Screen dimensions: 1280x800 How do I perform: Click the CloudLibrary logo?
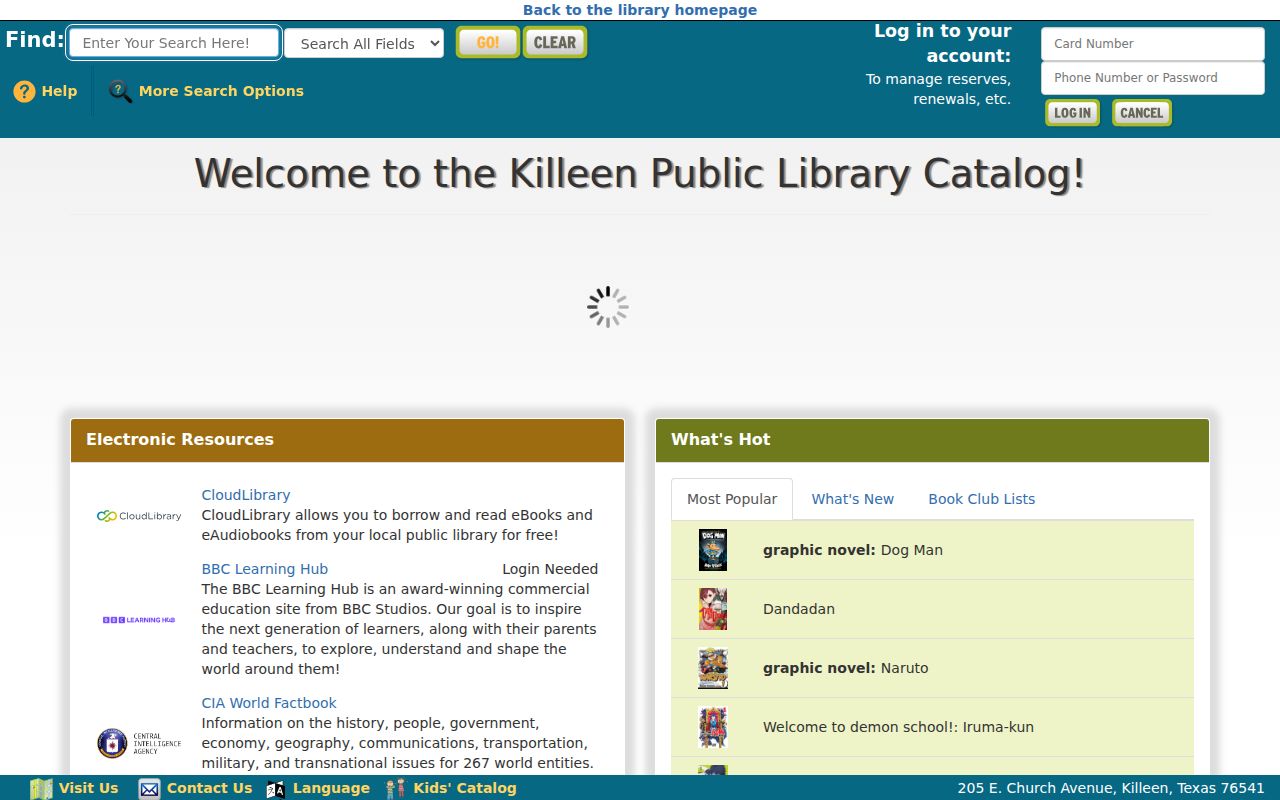coord(139,516)
